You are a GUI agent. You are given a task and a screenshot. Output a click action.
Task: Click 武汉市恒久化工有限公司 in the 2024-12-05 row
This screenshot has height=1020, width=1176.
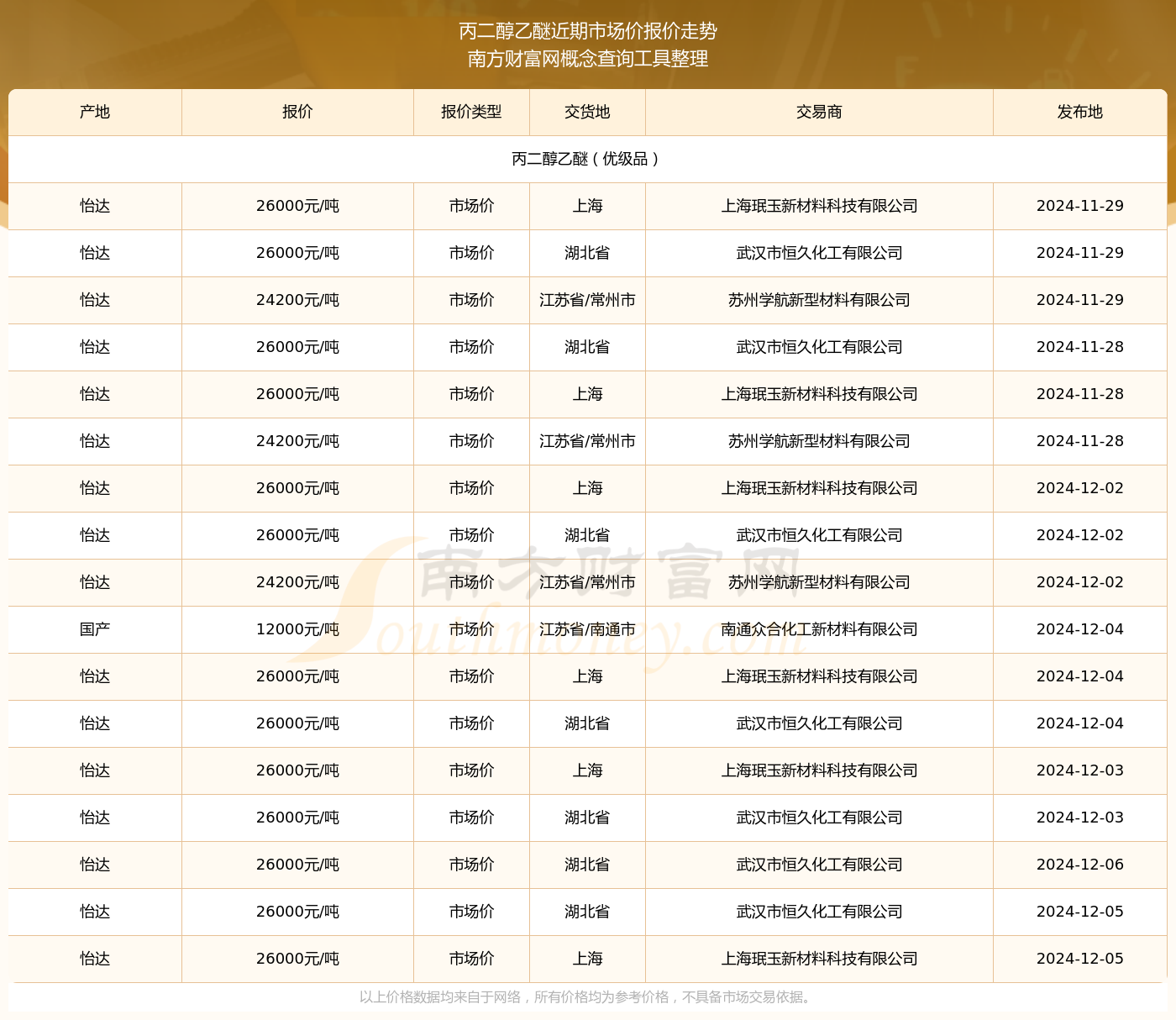click(x=819, y=912)
